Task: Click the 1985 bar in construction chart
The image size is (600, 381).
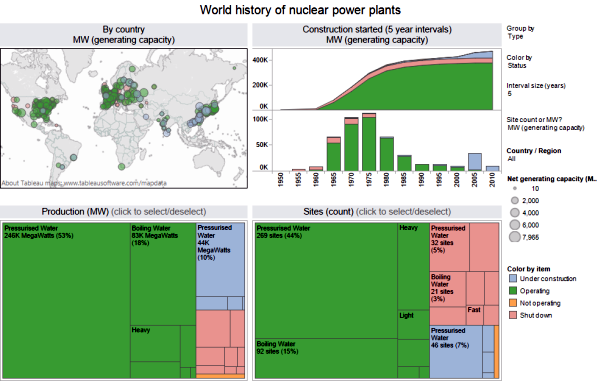Action: pos(404,163)
